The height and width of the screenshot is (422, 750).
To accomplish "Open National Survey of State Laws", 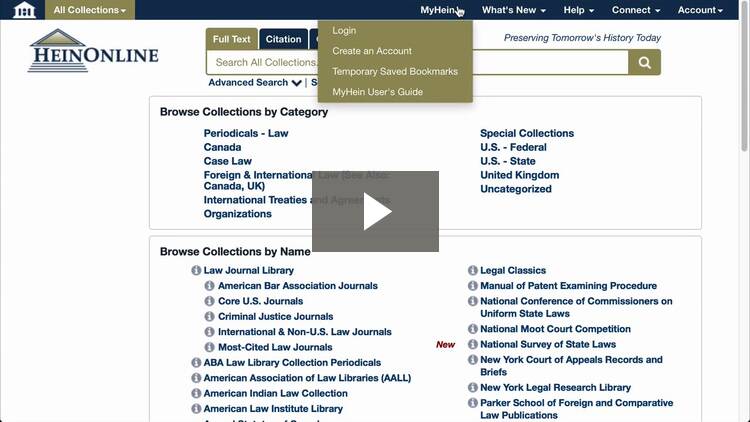I will tap(548, 344).
